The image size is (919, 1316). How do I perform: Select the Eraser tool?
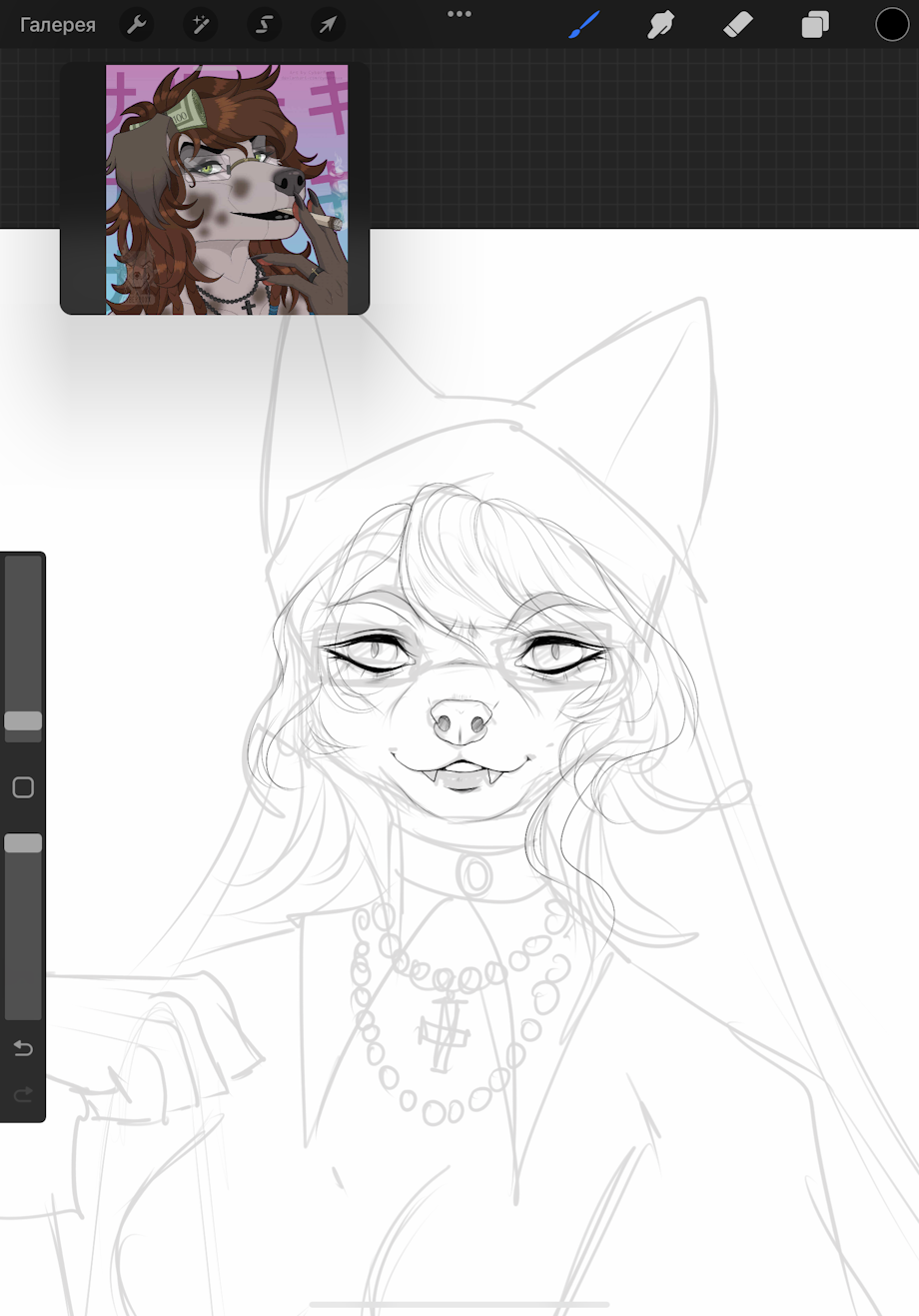[x=737, y=24]
